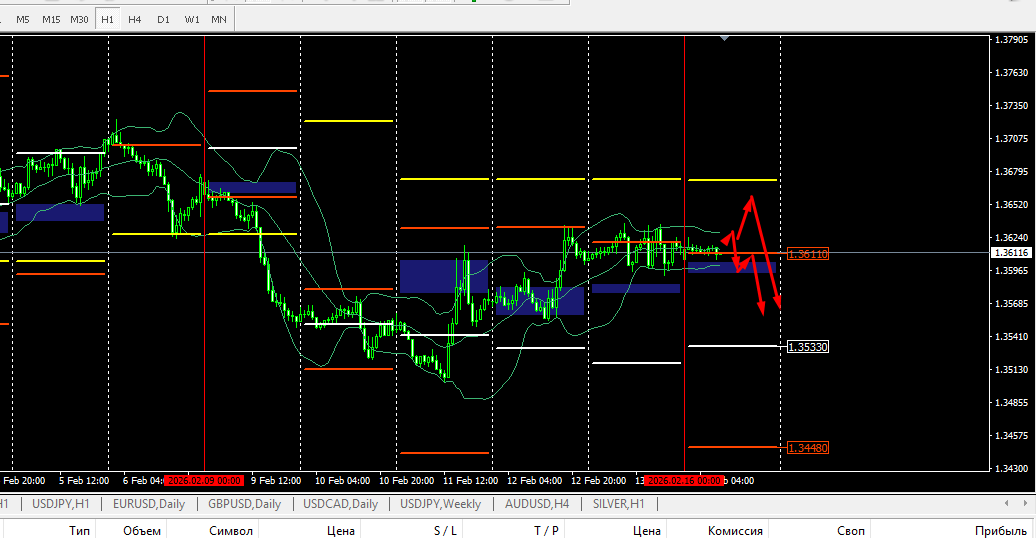Screen dimensions: 1036x538
Task: Open the USDJPY,H1 chart tab
Action: (61, 504)
